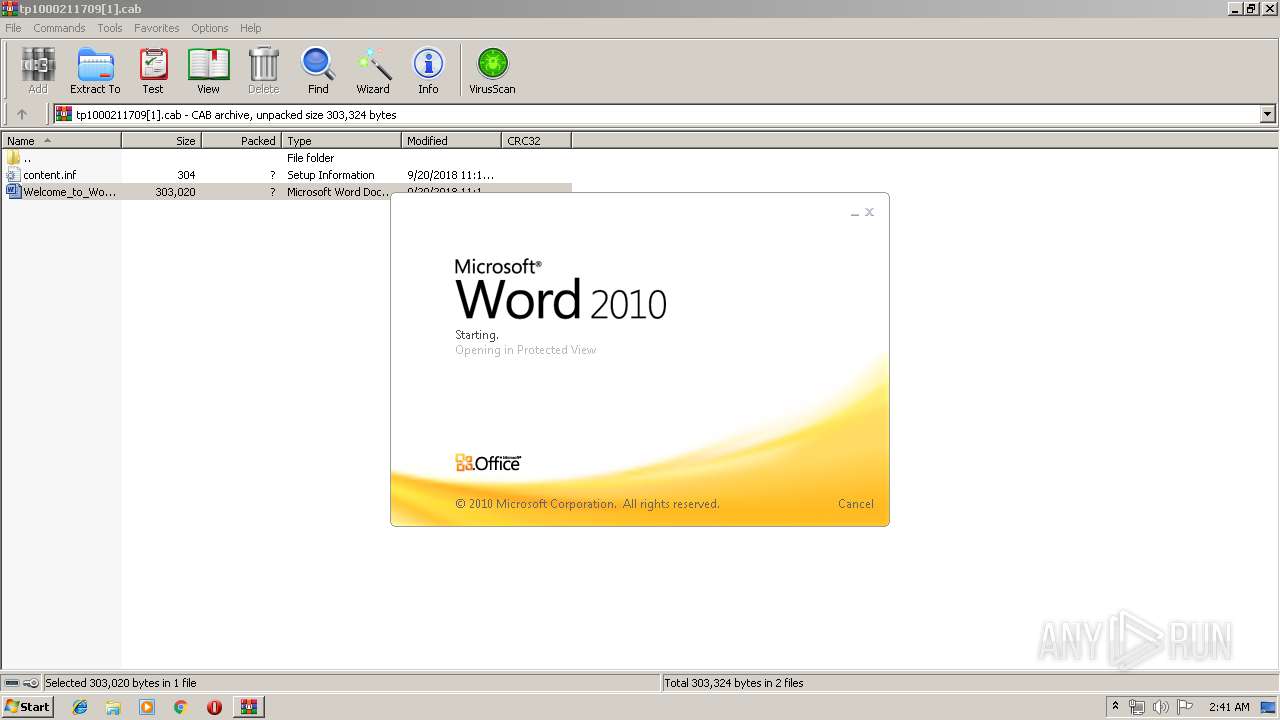Close the Word splash screen
The height and width of the screenshot is (720, 1280).
pyautogui.click(x=869, y=212)
